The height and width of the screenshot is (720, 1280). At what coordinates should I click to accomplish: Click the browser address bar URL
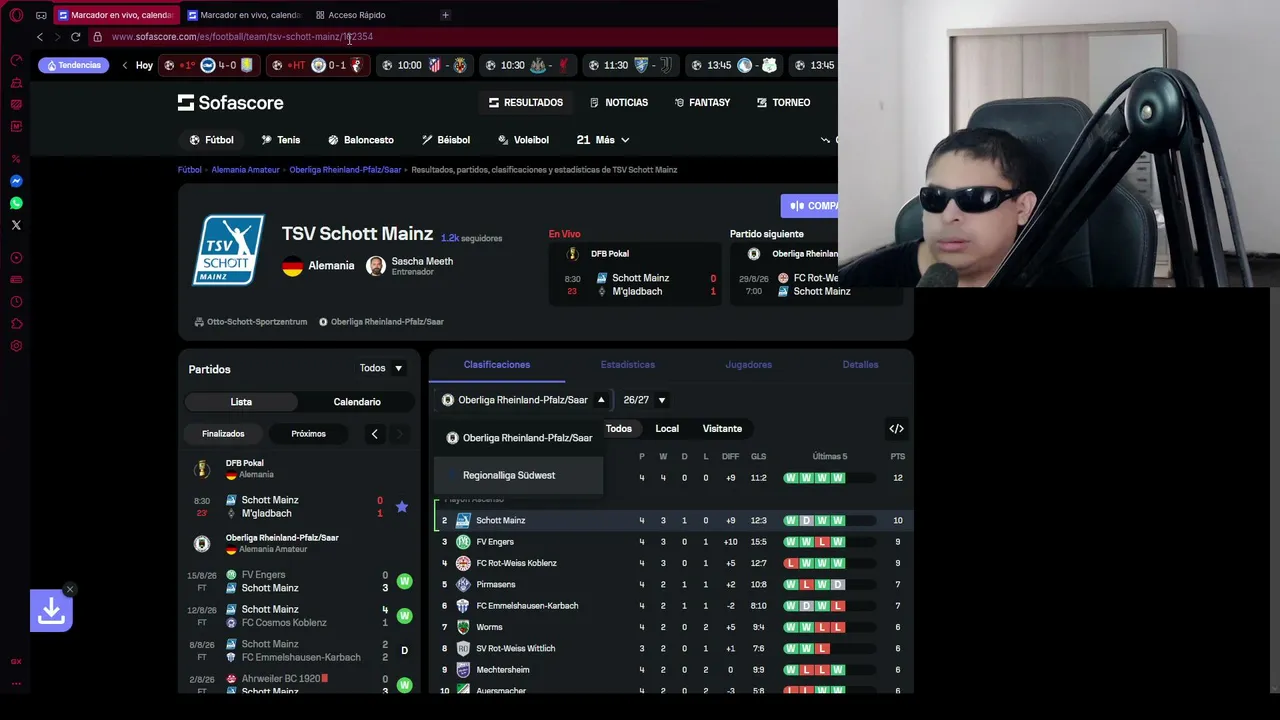(x=242, y=37)
